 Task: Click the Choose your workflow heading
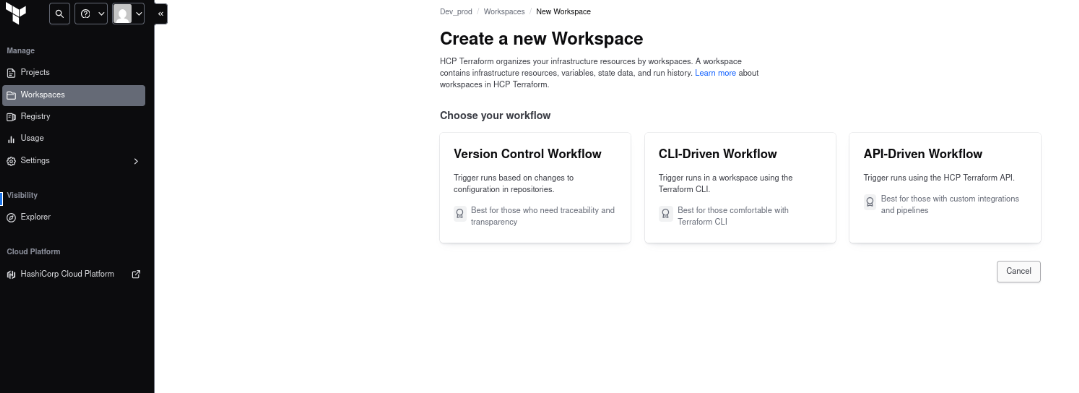point(495,116)
